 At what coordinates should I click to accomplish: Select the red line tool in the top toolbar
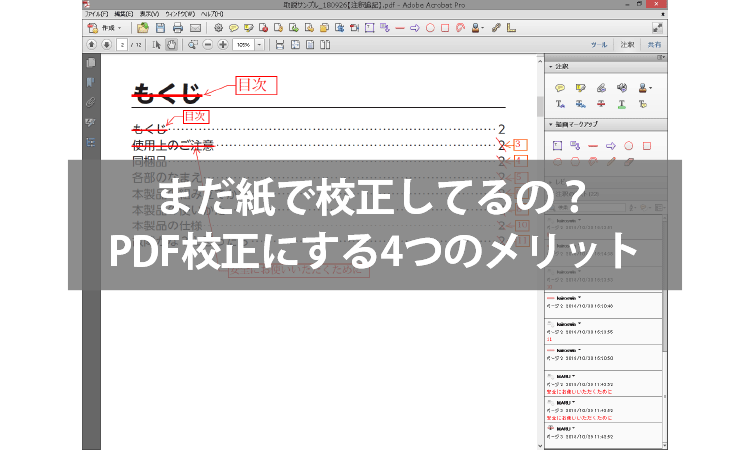400,28
